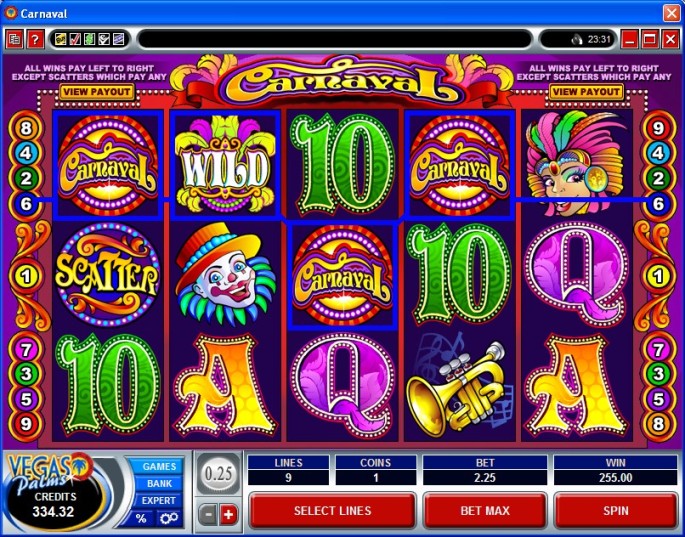The image size is (685, 537).
Task: Decrease coin size with the minus button
Action: 208,515
